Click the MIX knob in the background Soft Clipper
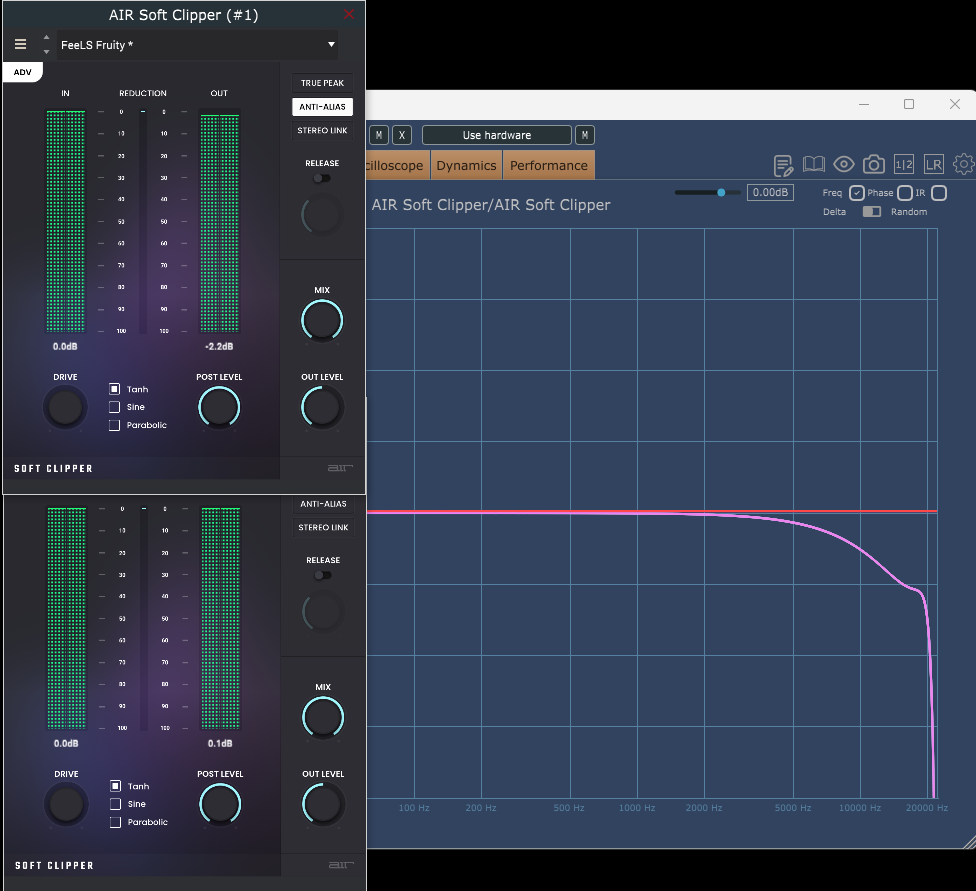976x891 pixels. point(323,717)
